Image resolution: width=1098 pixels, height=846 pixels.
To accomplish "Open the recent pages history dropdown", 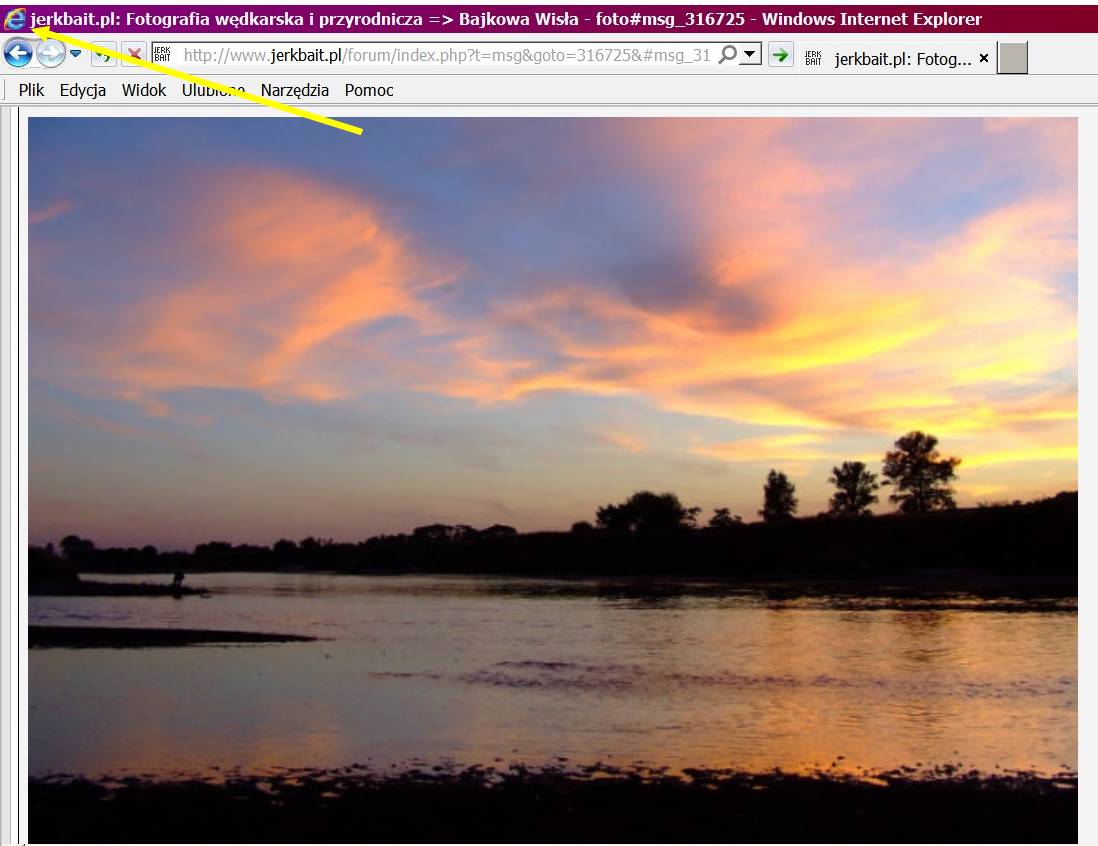I will tap(75, 54).
